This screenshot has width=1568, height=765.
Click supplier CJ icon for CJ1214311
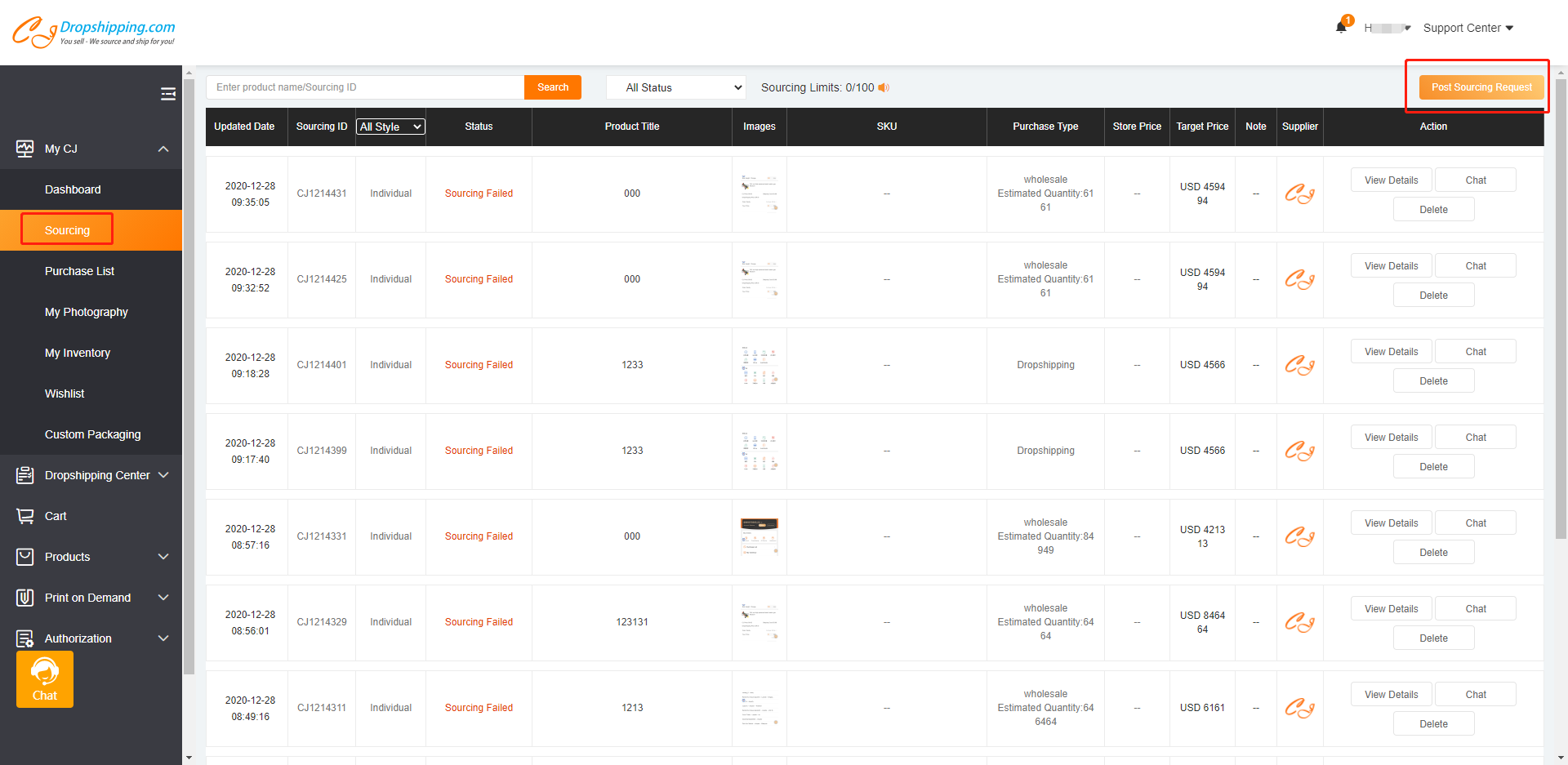coord(1299,708)
